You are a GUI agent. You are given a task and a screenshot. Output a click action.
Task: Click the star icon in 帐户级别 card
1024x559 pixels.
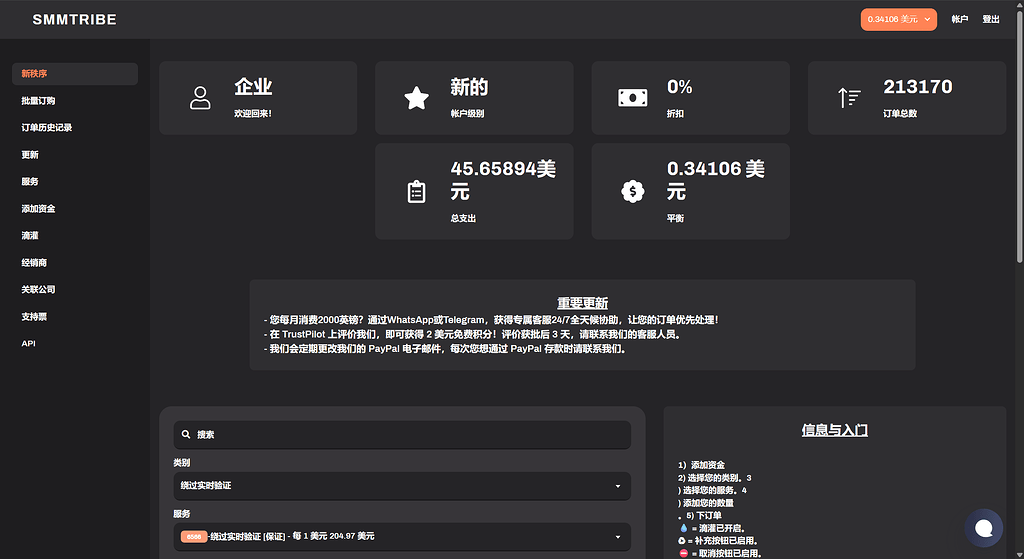coord(416,98)
